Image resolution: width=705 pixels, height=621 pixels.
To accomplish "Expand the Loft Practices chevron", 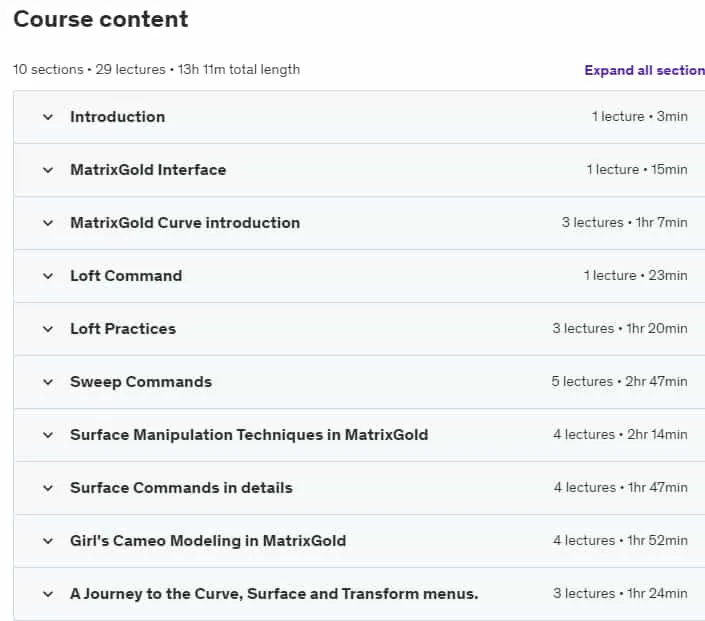I will click(48, 329).
